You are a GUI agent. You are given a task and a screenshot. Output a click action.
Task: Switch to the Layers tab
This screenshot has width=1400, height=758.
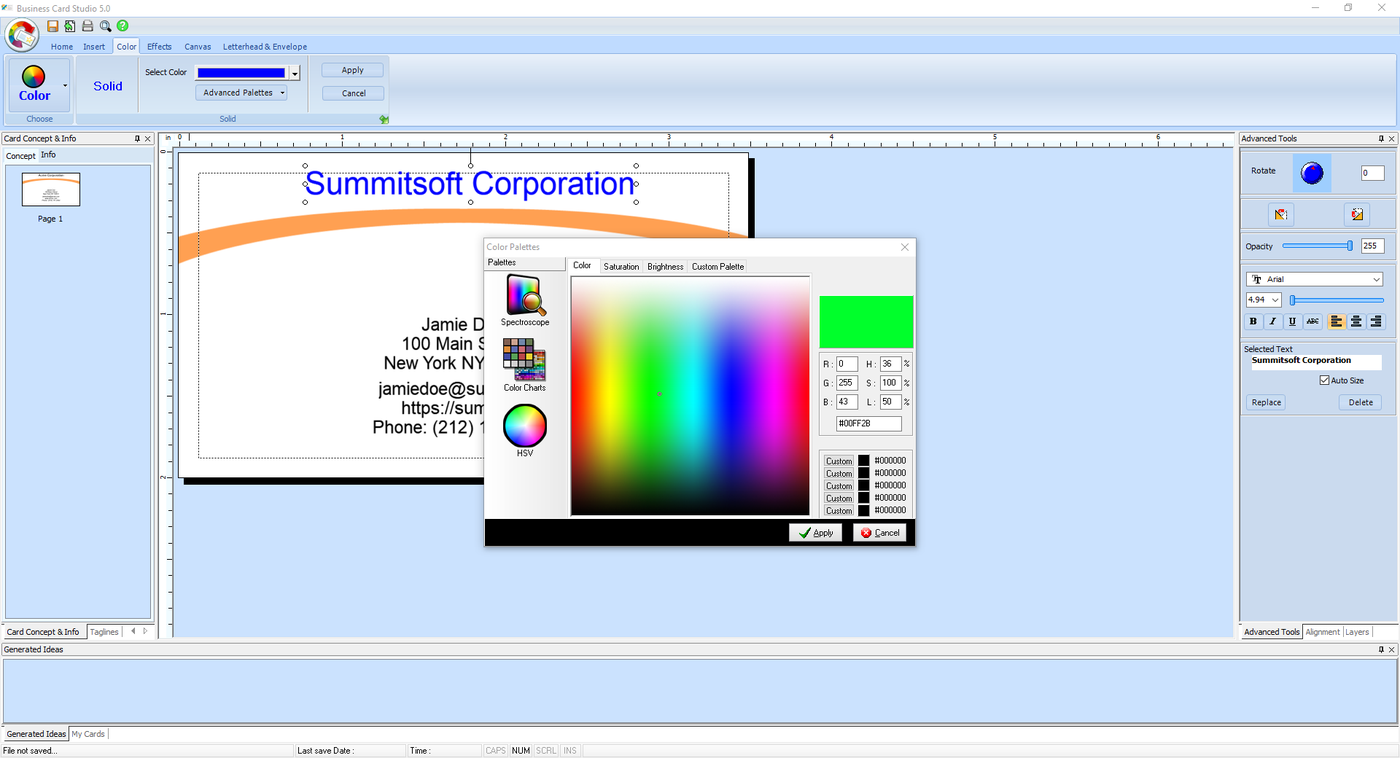[1357, 632]
